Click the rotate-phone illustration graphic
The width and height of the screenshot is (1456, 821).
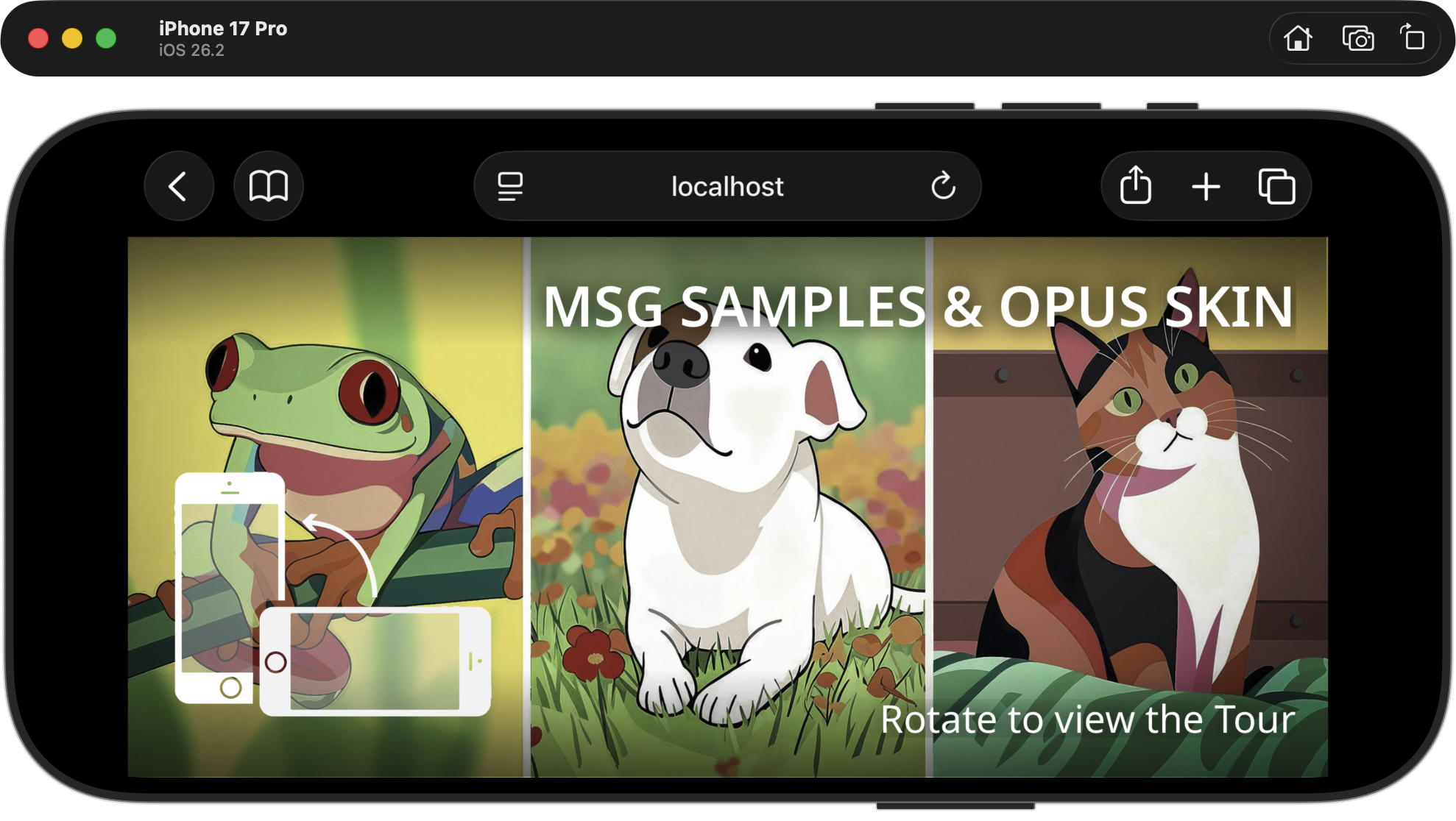pos(331,594)
